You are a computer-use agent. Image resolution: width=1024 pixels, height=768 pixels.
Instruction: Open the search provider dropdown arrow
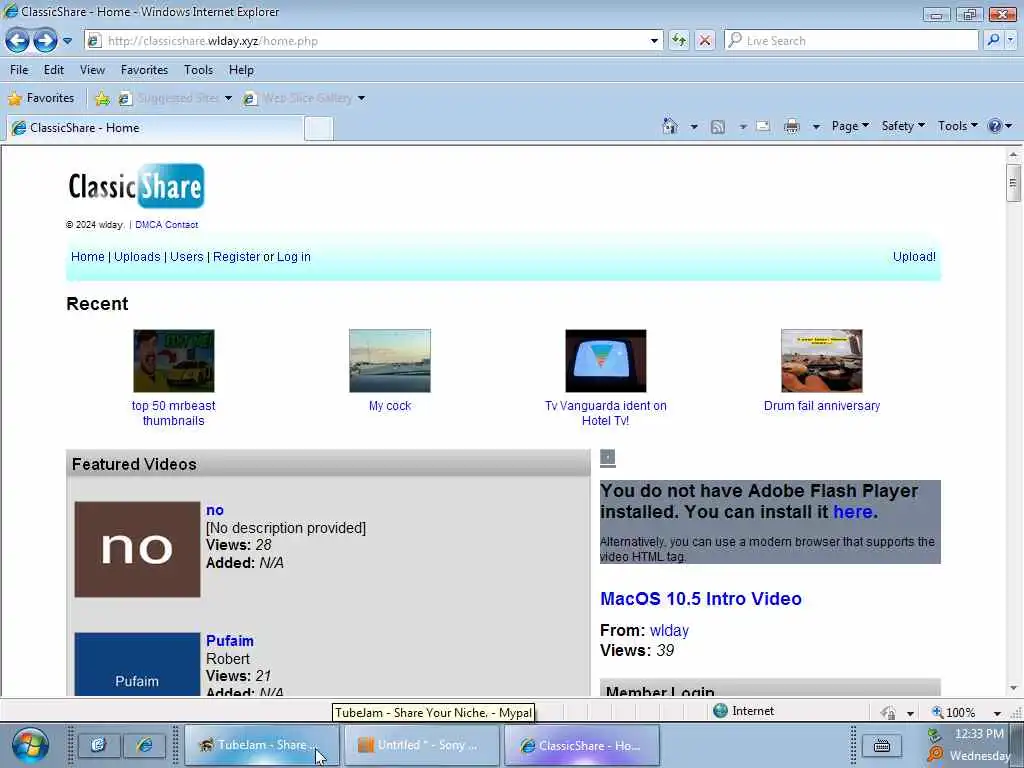coord(1010,40)
